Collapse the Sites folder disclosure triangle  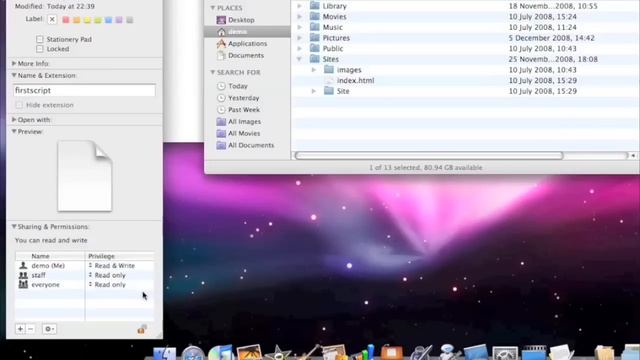click(300, 59)
